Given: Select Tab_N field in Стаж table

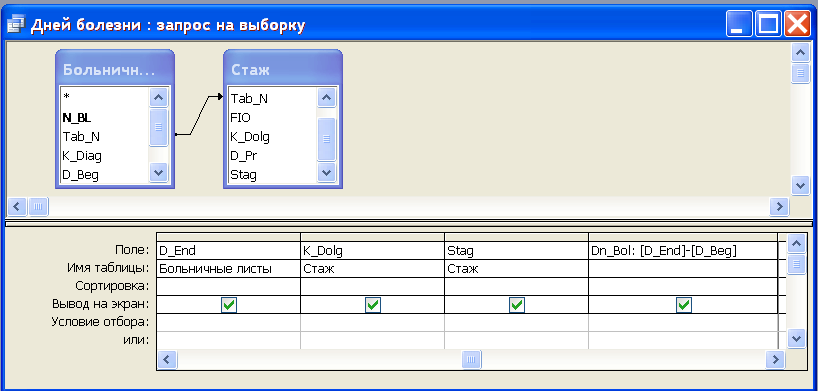Looking at the screenshot, I should 272,98.
